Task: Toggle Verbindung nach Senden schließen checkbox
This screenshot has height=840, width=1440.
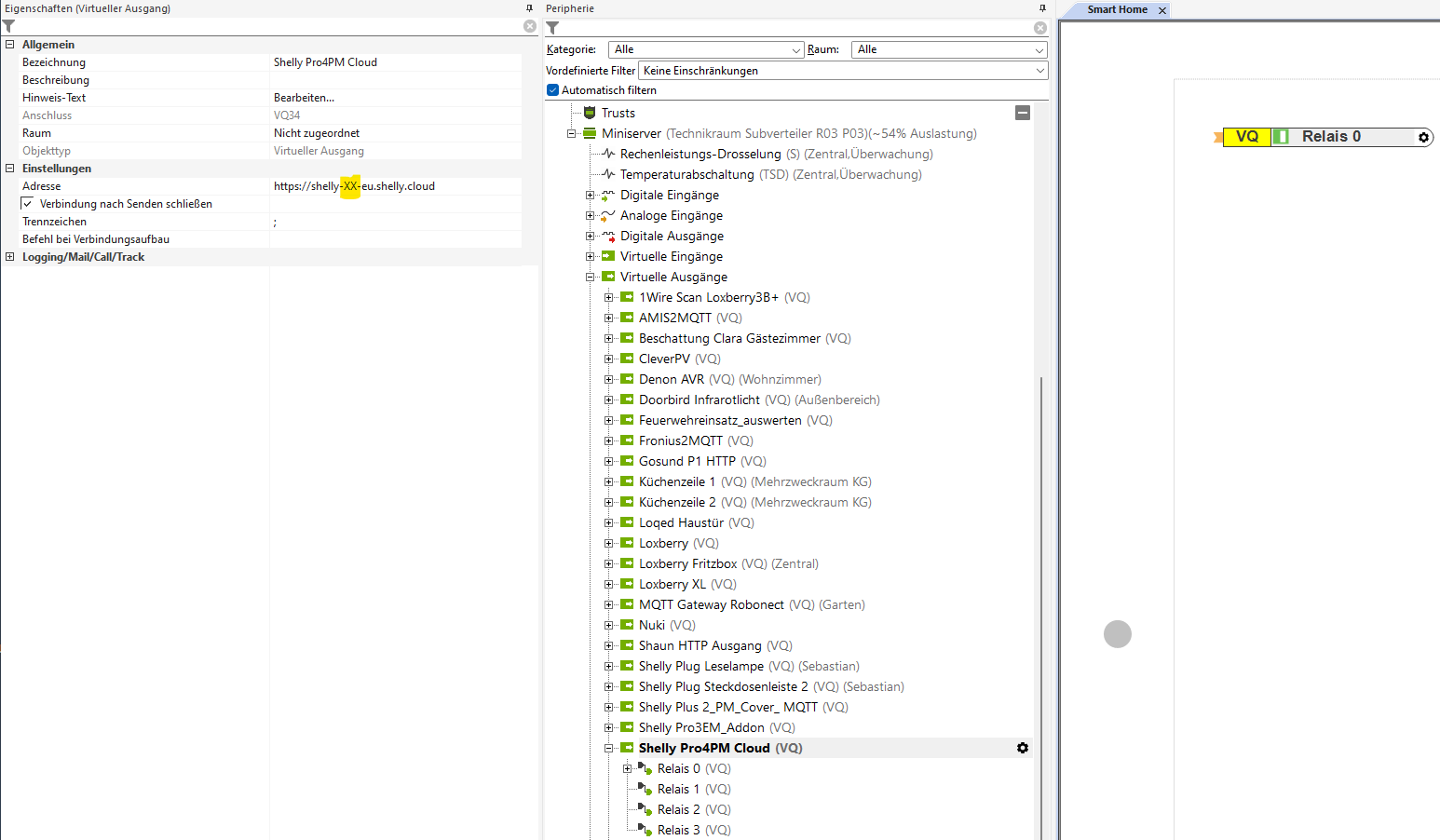Action: tap(28, 203)
